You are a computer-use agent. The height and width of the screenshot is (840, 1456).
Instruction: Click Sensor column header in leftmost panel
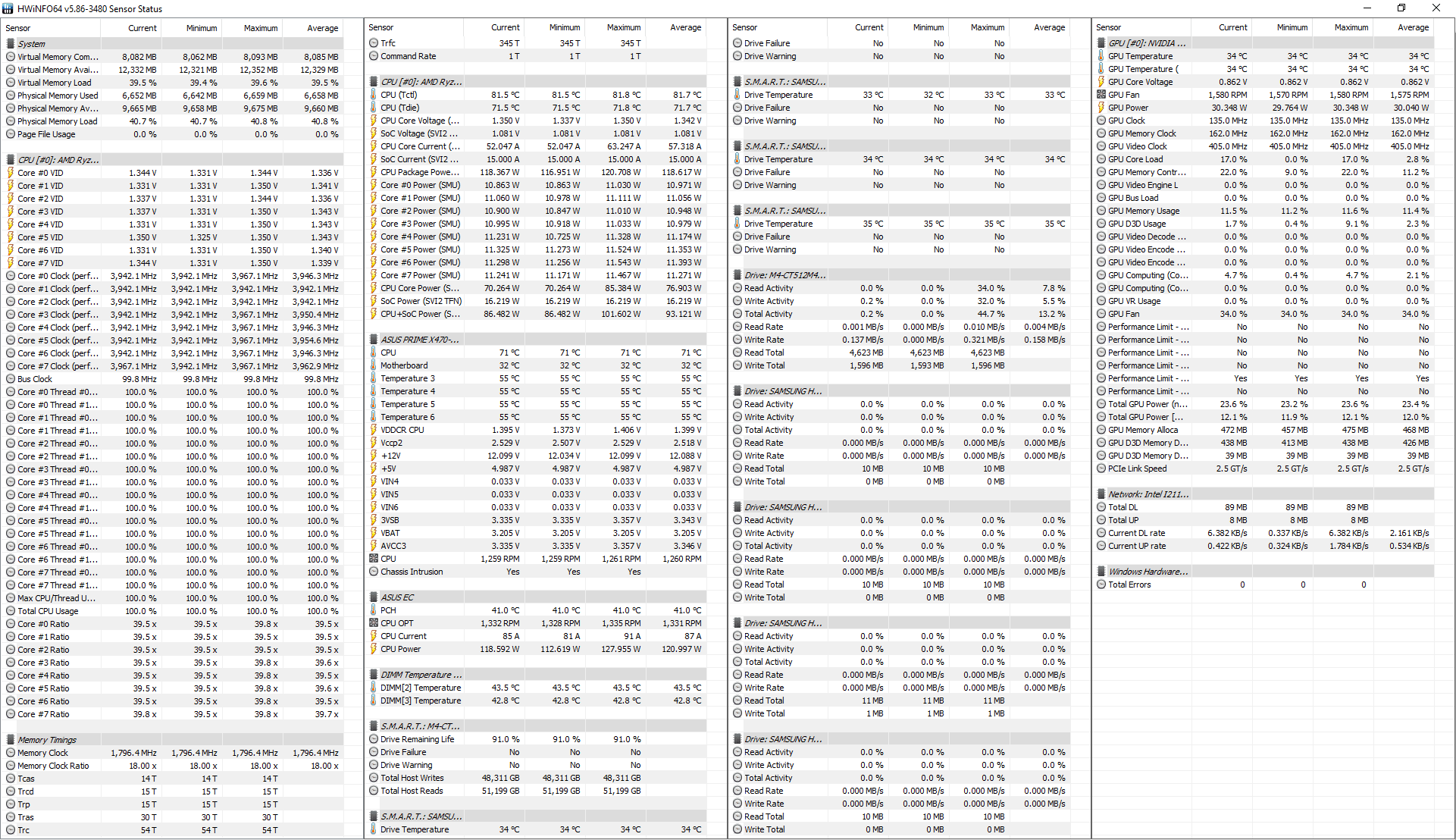[x=18, y=28]
